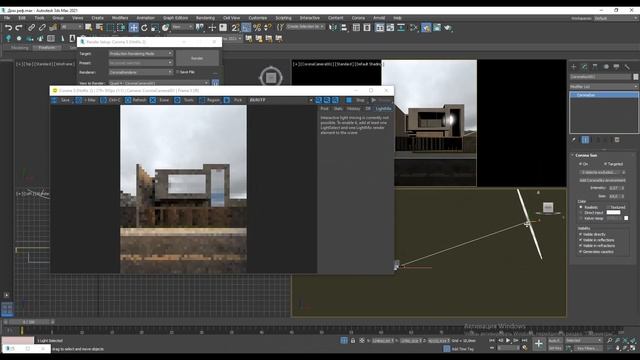Toggle Visible directly checkbox

pyautogui.click(x=580, y=234)
